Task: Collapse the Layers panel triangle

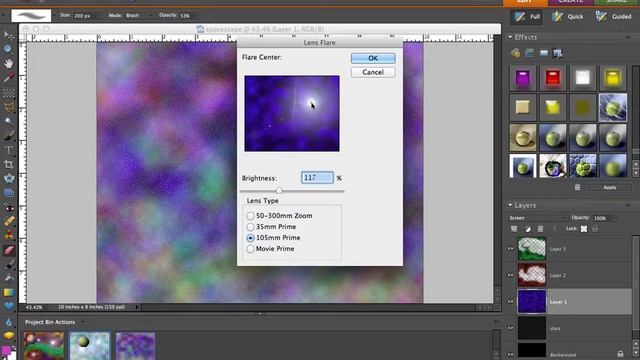Action: [x=510, y=205]
